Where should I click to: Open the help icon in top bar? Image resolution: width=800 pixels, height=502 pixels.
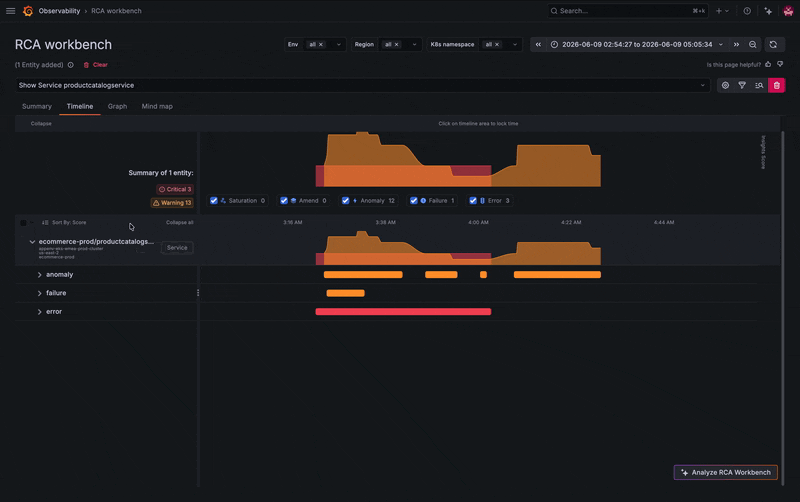[x=747, y=11]
